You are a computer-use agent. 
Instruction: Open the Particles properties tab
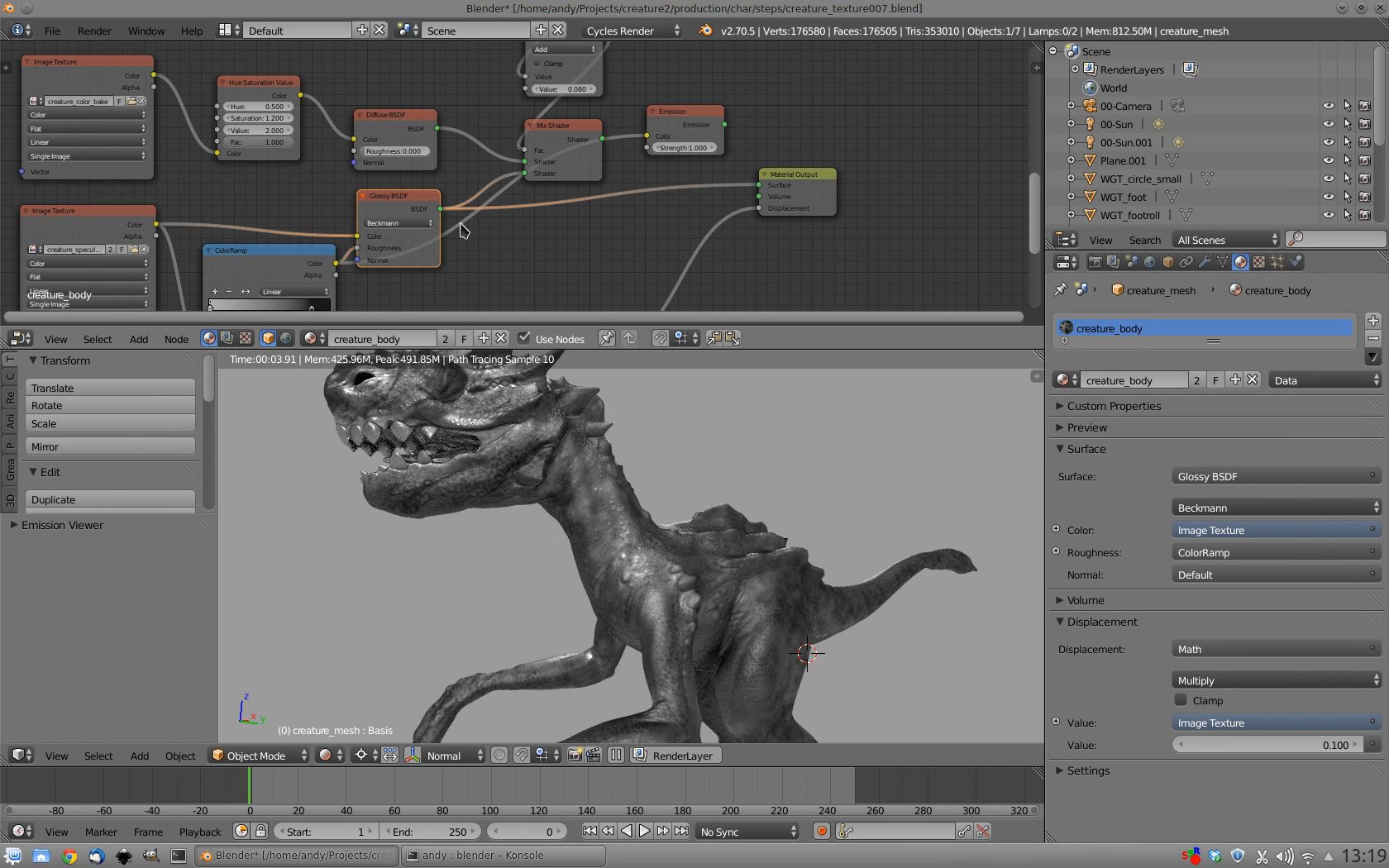pyautogui.click(x=1277, y=262)
